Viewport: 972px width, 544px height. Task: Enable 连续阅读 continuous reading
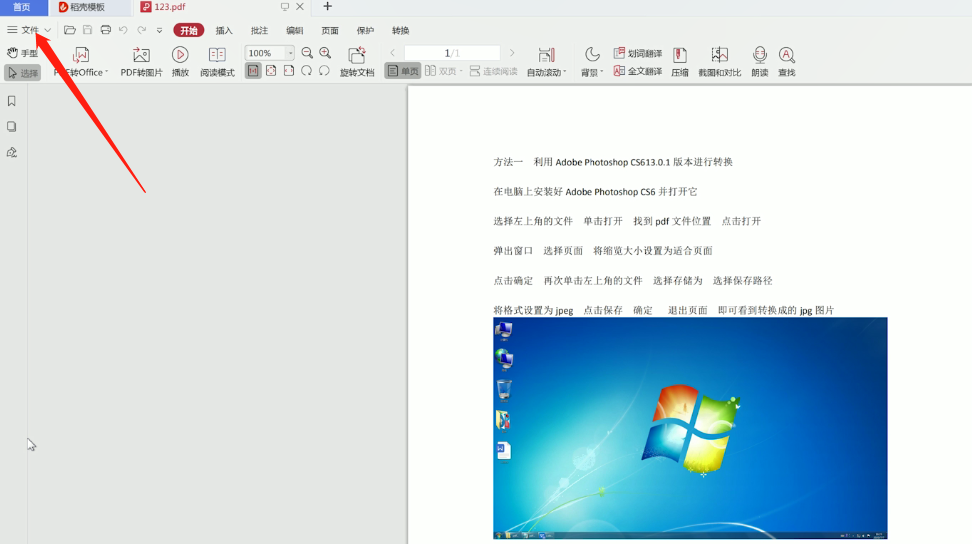tap(493, 71)
